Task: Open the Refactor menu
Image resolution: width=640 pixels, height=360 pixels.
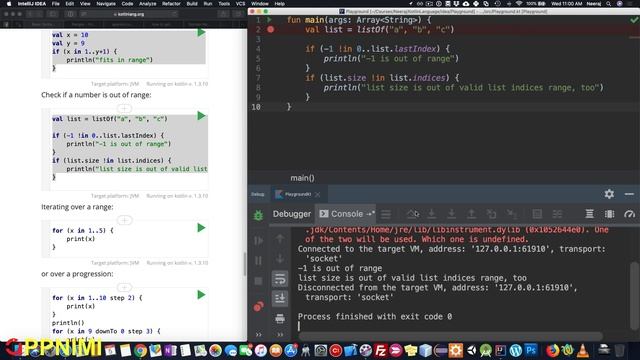Action: (171, 4)
